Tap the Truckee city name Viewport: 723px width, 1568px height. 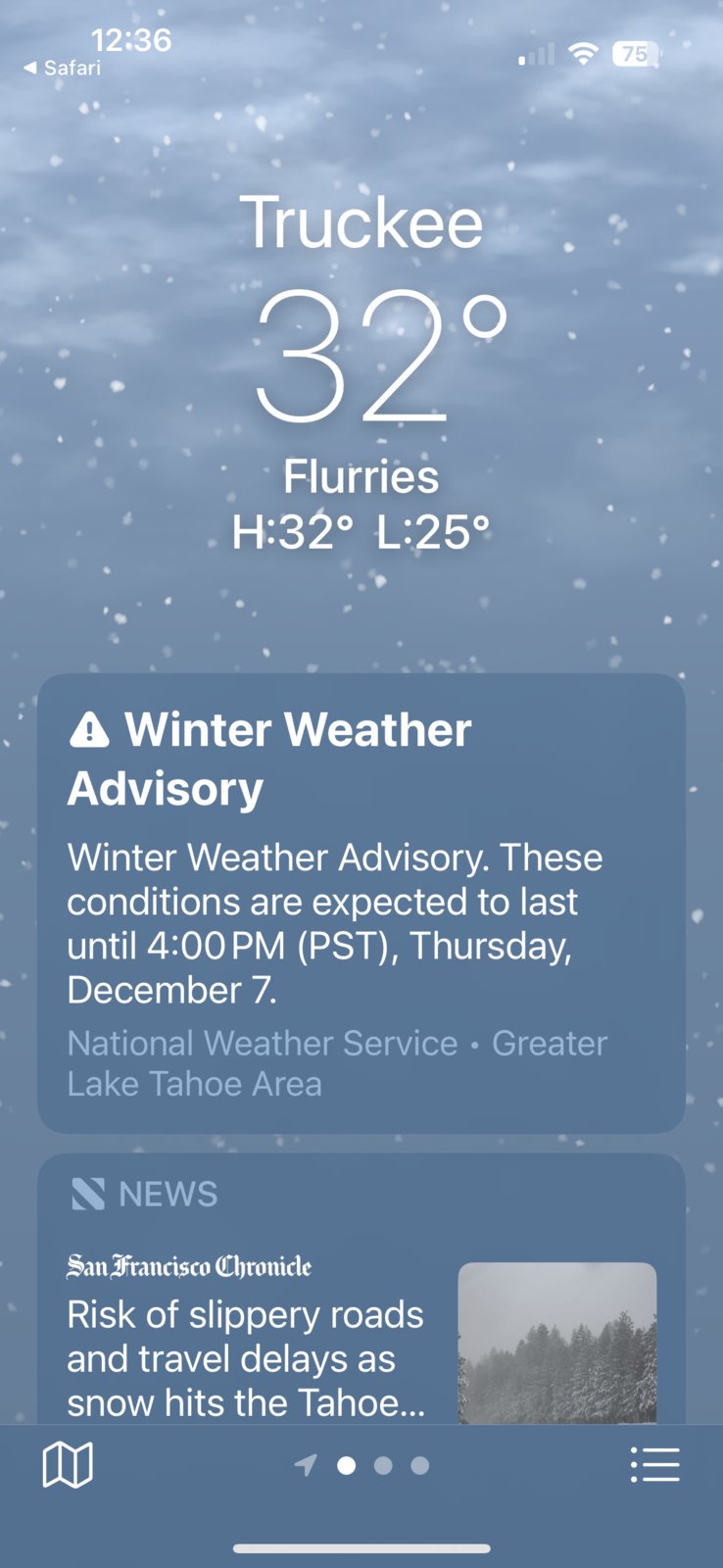[x=361, y=221]
